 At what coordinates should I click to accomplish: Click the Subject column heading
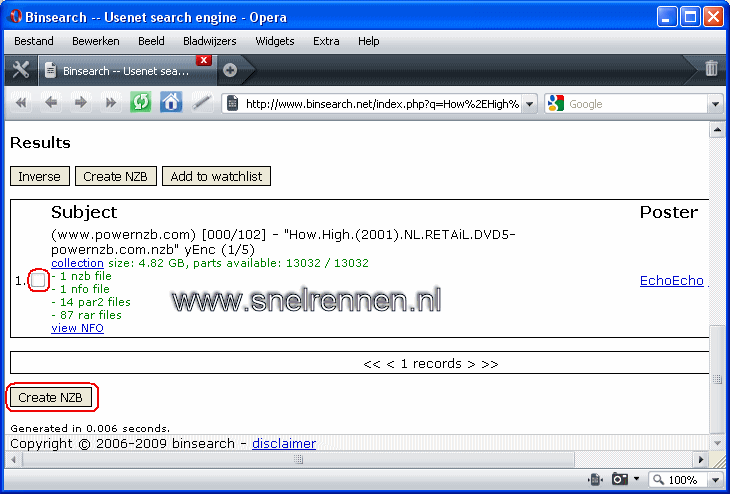pos(84,212)
